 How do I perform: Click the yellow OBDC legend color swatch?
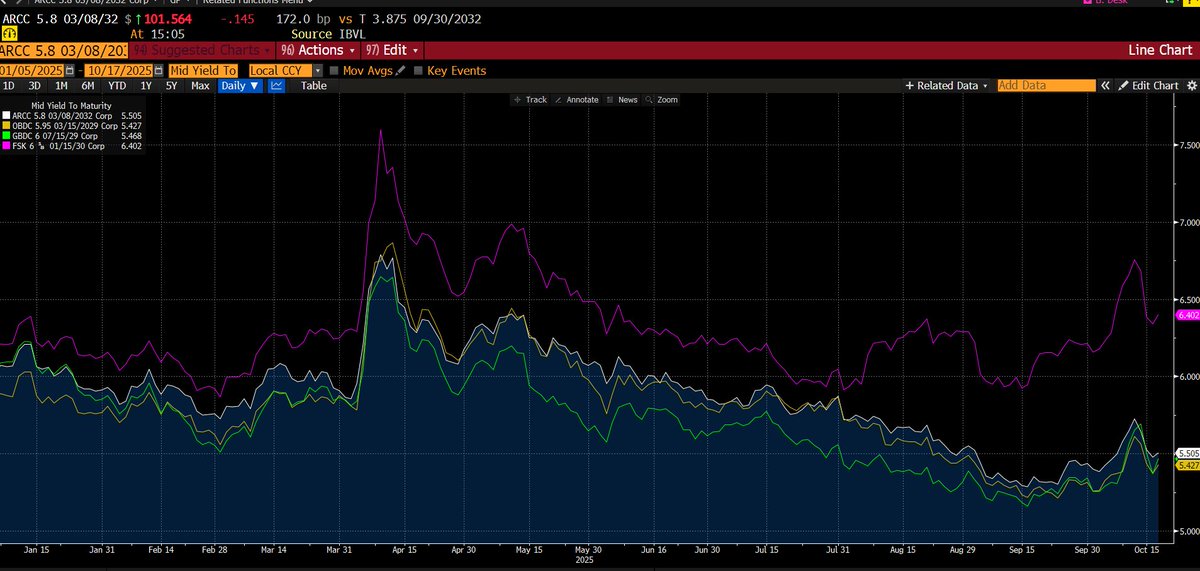[7, 125]
